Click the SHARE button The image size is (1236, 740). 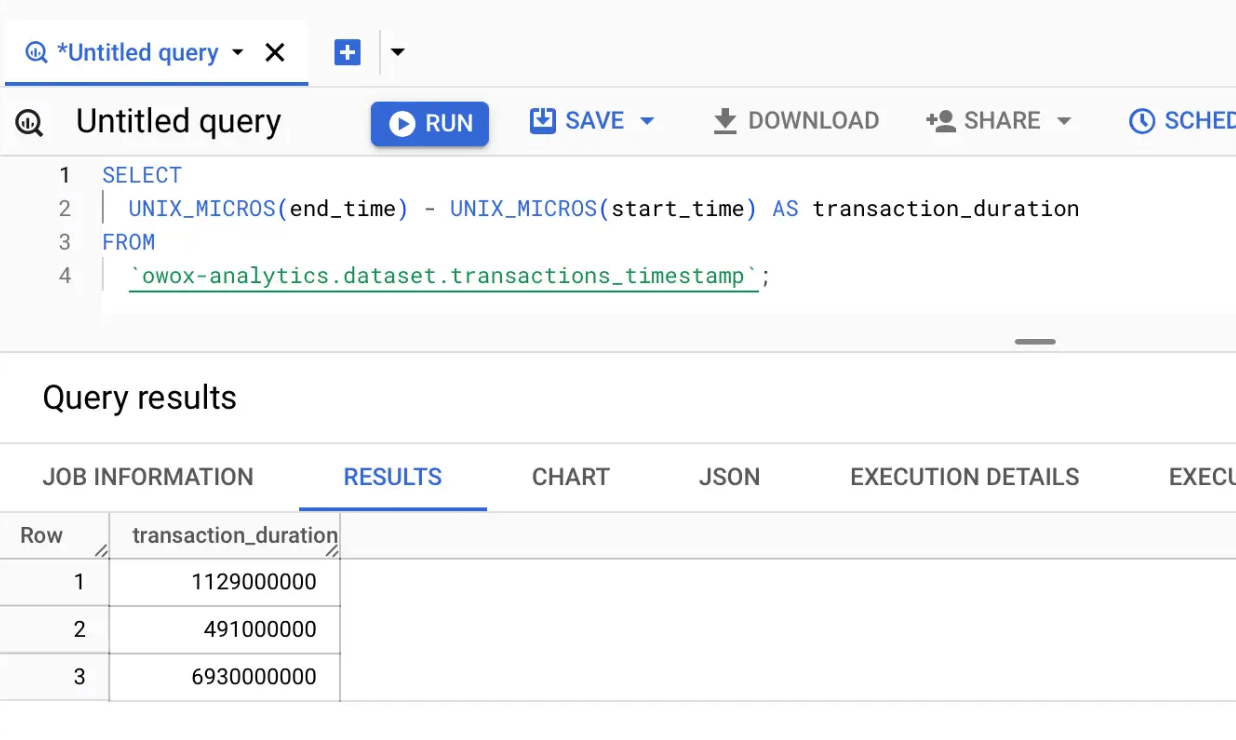(x=984, y=121)
